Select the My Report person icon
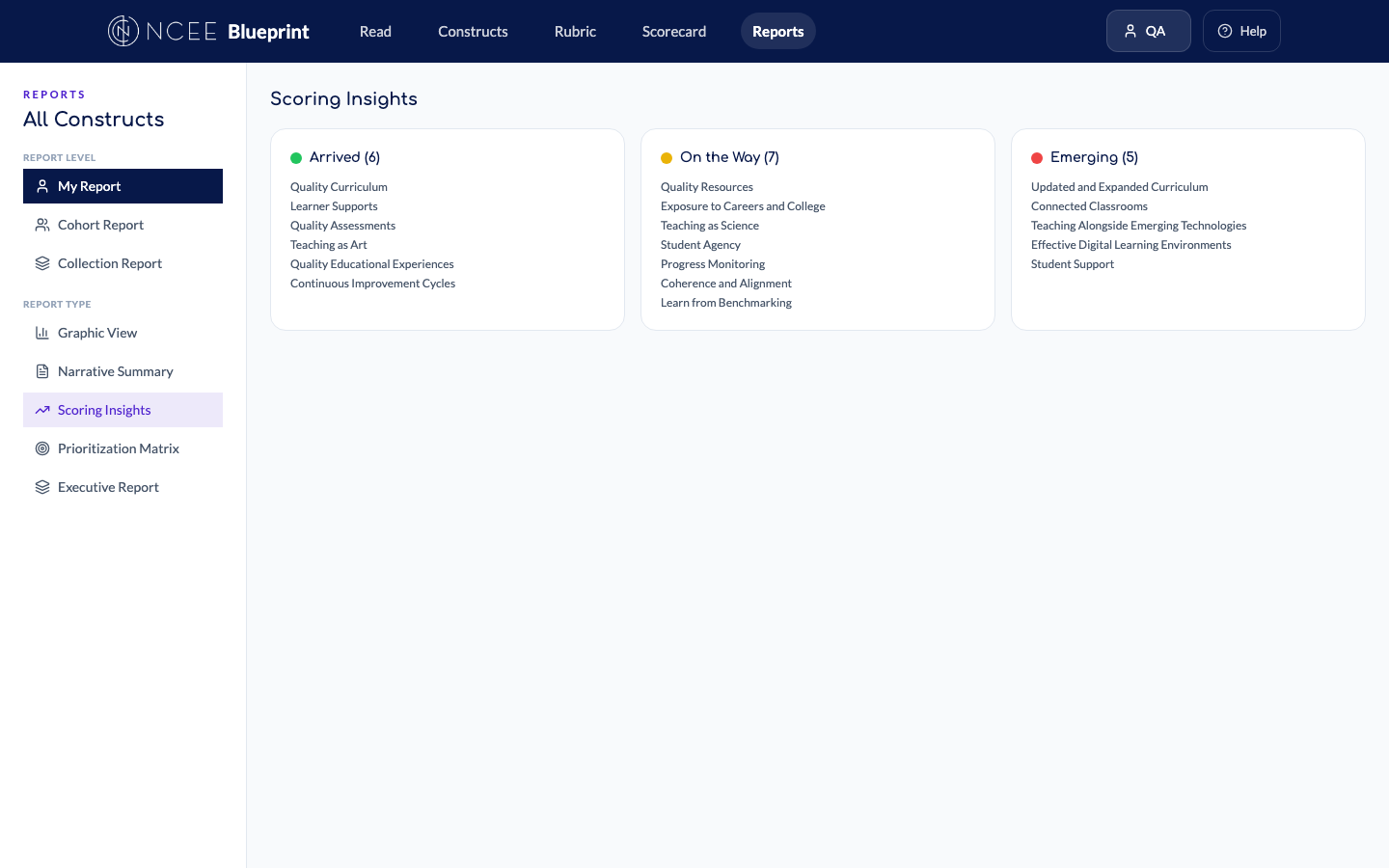 pos(41,186)
